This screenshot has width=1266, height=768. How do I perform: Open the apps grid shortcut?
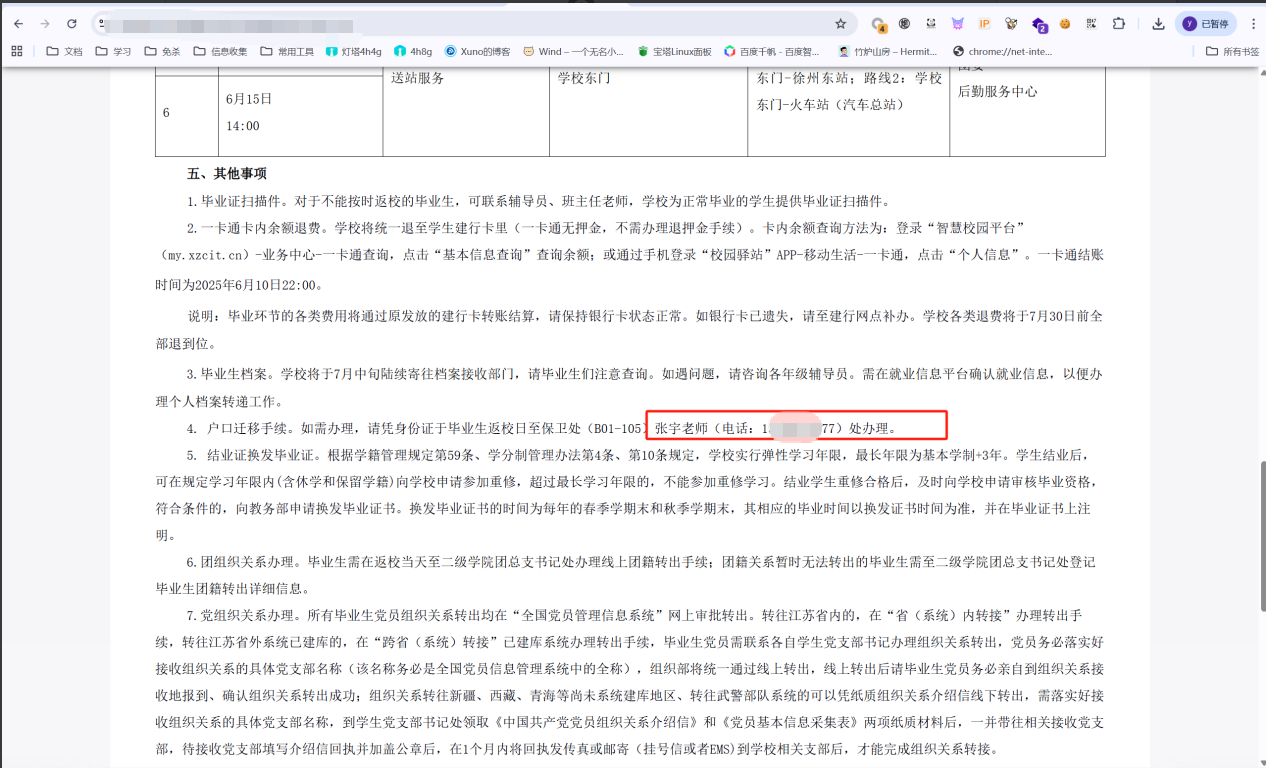tap(17, 51)
